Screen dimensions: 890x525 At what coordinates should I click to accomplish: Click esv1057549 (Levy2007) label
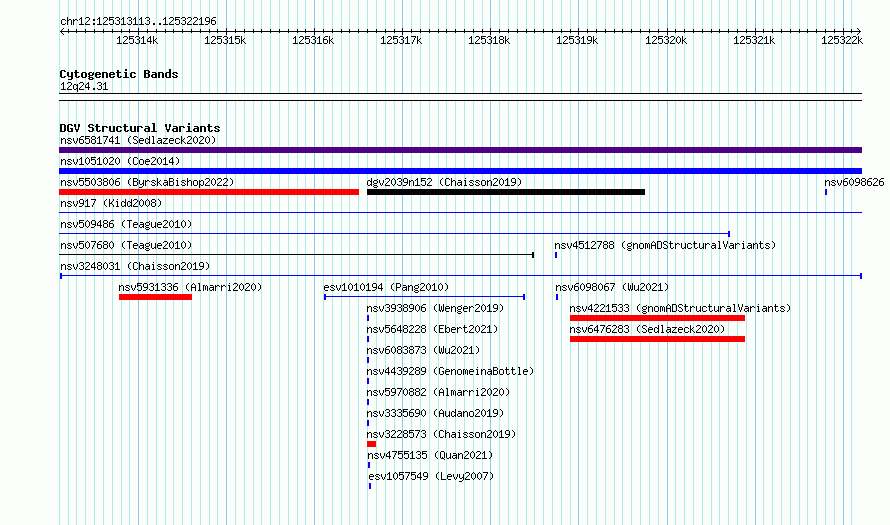(x=431, y=476)
